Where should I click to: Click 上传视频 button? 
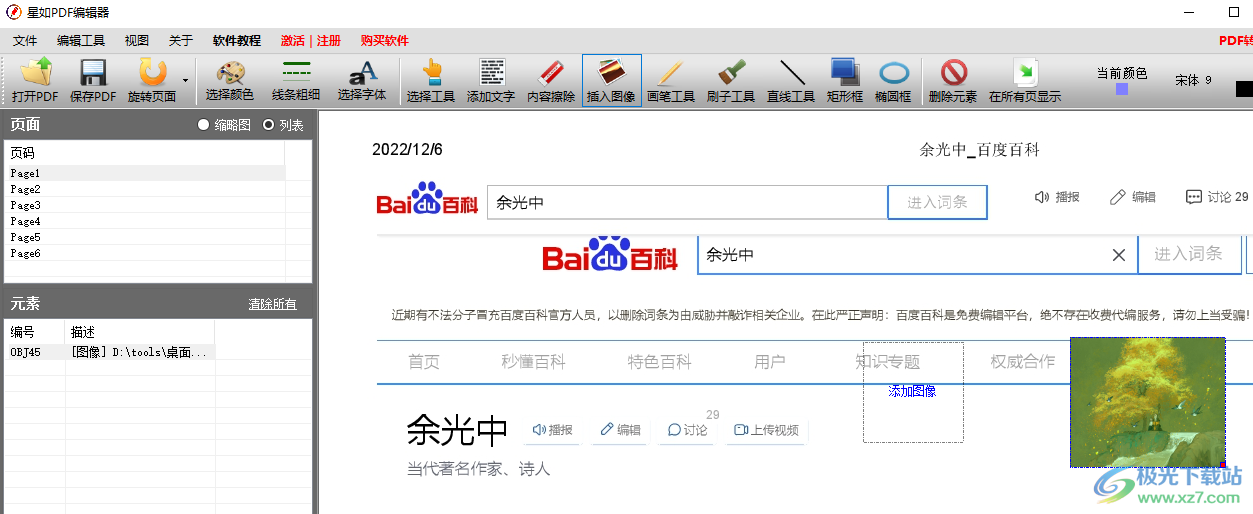coord(766,430)
